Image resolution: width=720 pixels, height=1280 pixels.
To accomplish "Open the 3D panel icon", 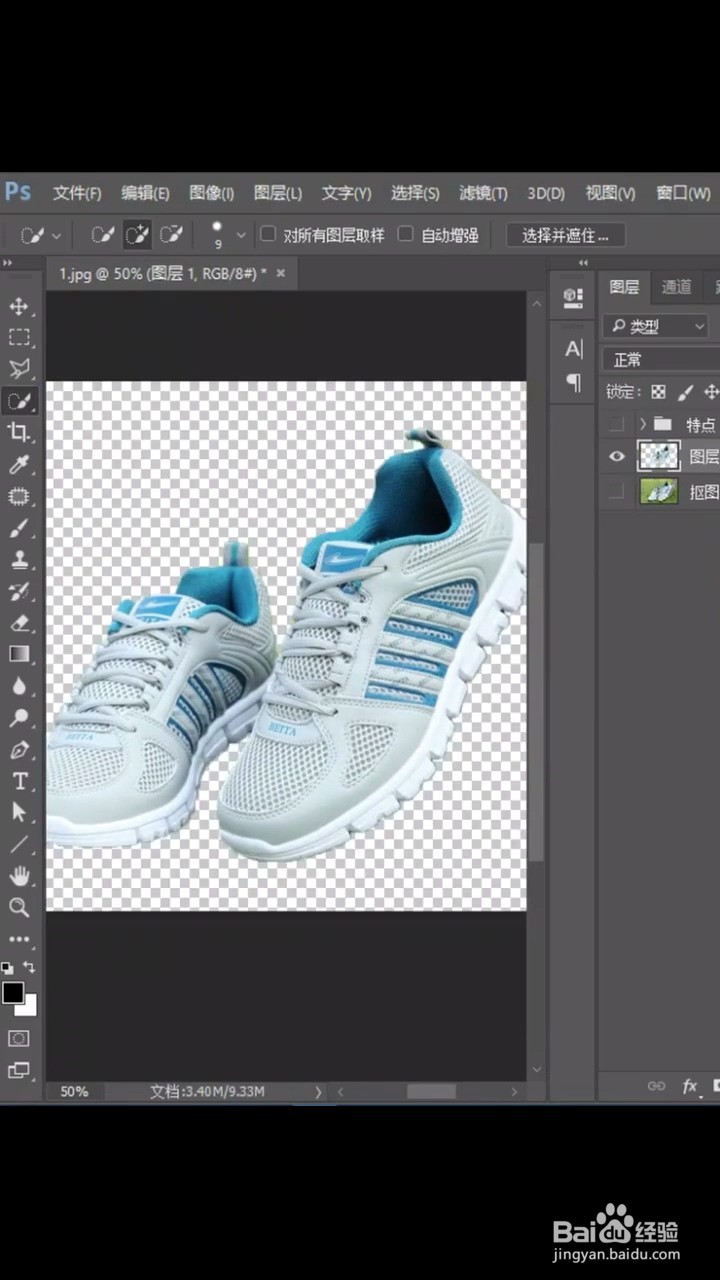I will pos(573,297).
